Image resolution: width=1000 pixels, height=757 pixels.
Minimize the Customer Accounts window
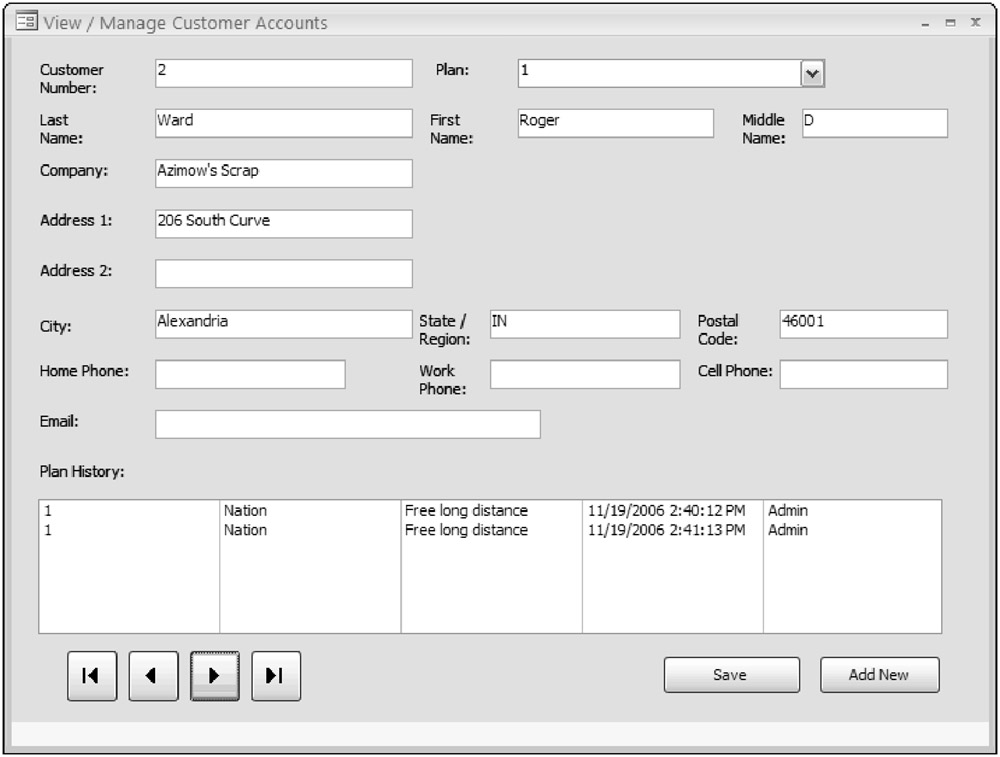point(927,23)
